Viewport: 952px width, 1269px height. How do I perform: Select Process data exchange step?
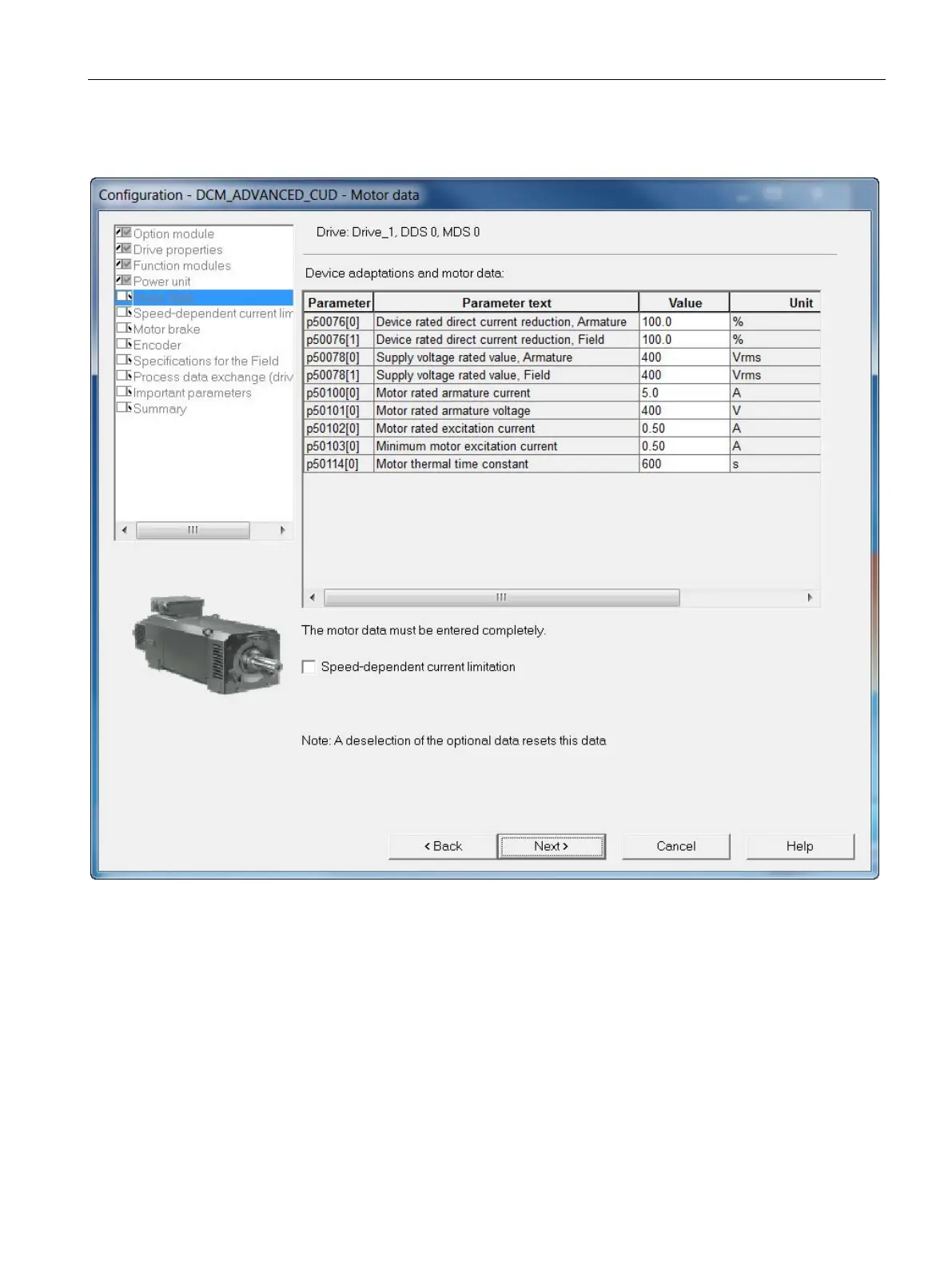[x=213, y=377]
